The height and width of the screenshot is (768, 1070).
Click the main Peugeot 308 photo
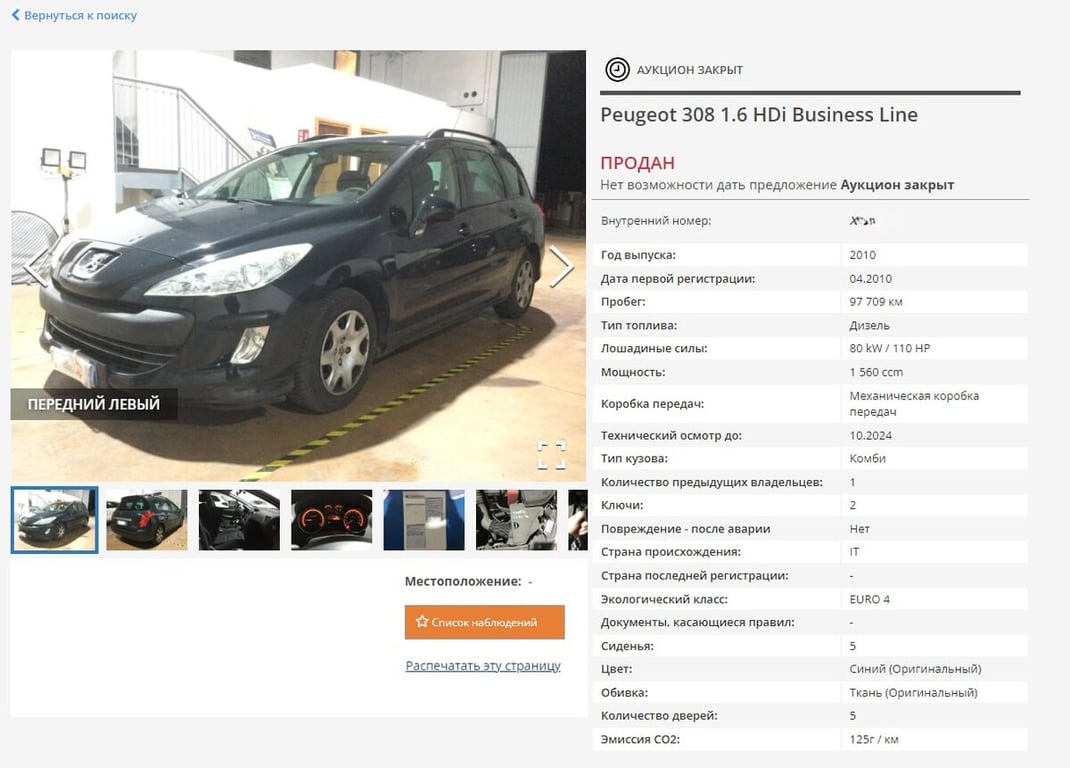coord(298,266)
